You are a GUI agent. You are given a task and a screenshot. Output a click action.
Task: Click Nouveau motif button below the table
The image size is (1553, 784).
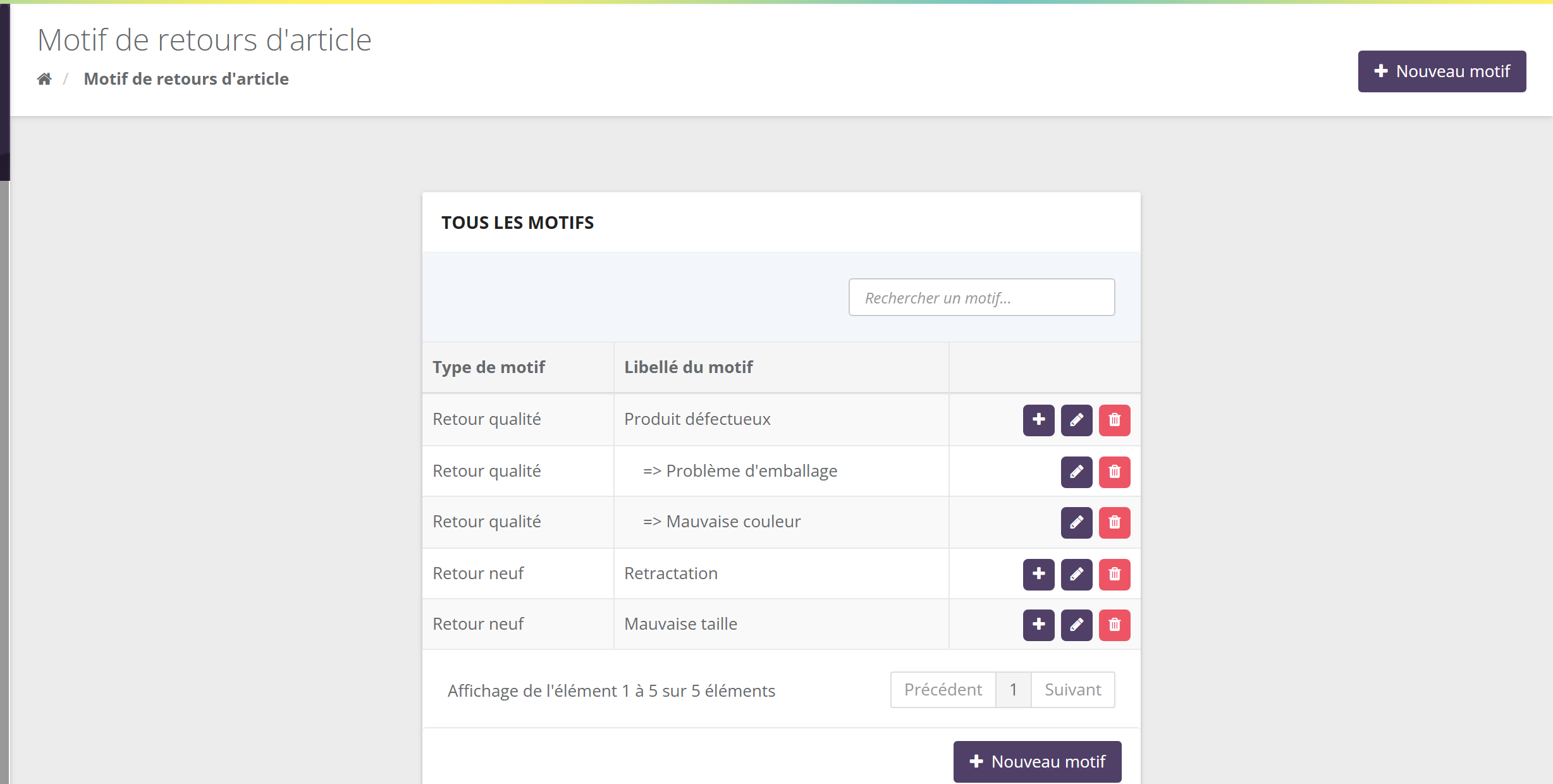pyautogui.click(x=1037, y=761)
